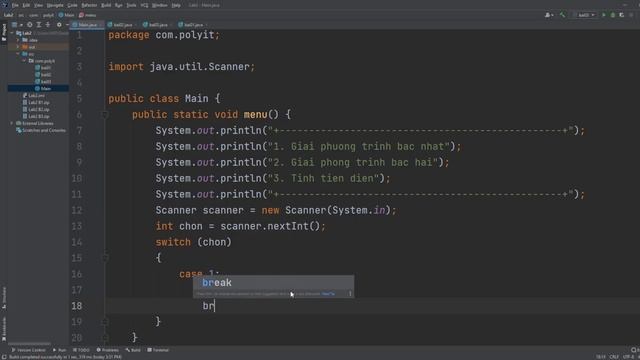Open the View menu
This screenshot has width=640, height=360.
click(38, 5)
